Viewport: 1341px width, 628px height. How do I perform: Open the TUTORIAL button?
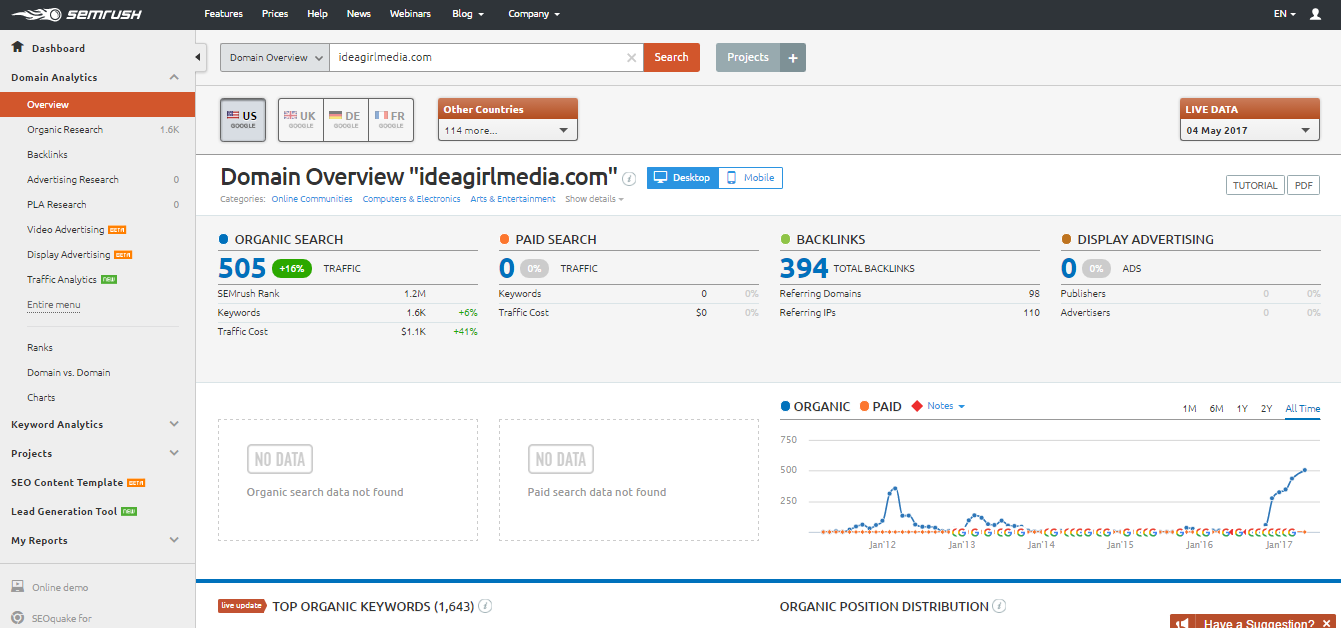click(x=1255, y=185)
